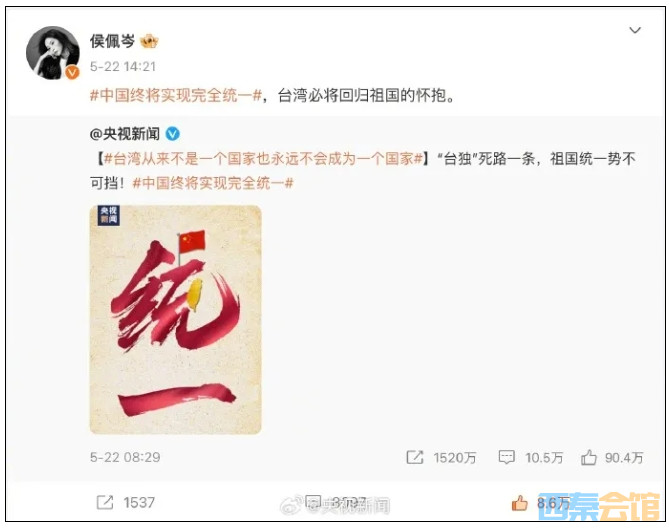Click the repost icon with 1537
Screen dimensions: 669x529
(x=105, y=502)
